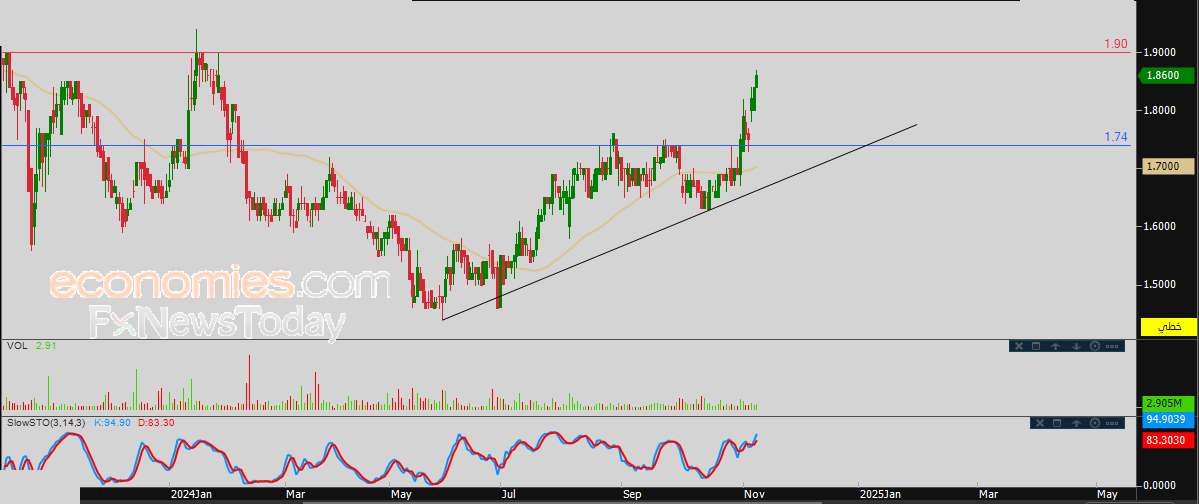Click the blue 94.9039 K value tag
The width and height of the screenshot is (1199, 504).
1168,419
